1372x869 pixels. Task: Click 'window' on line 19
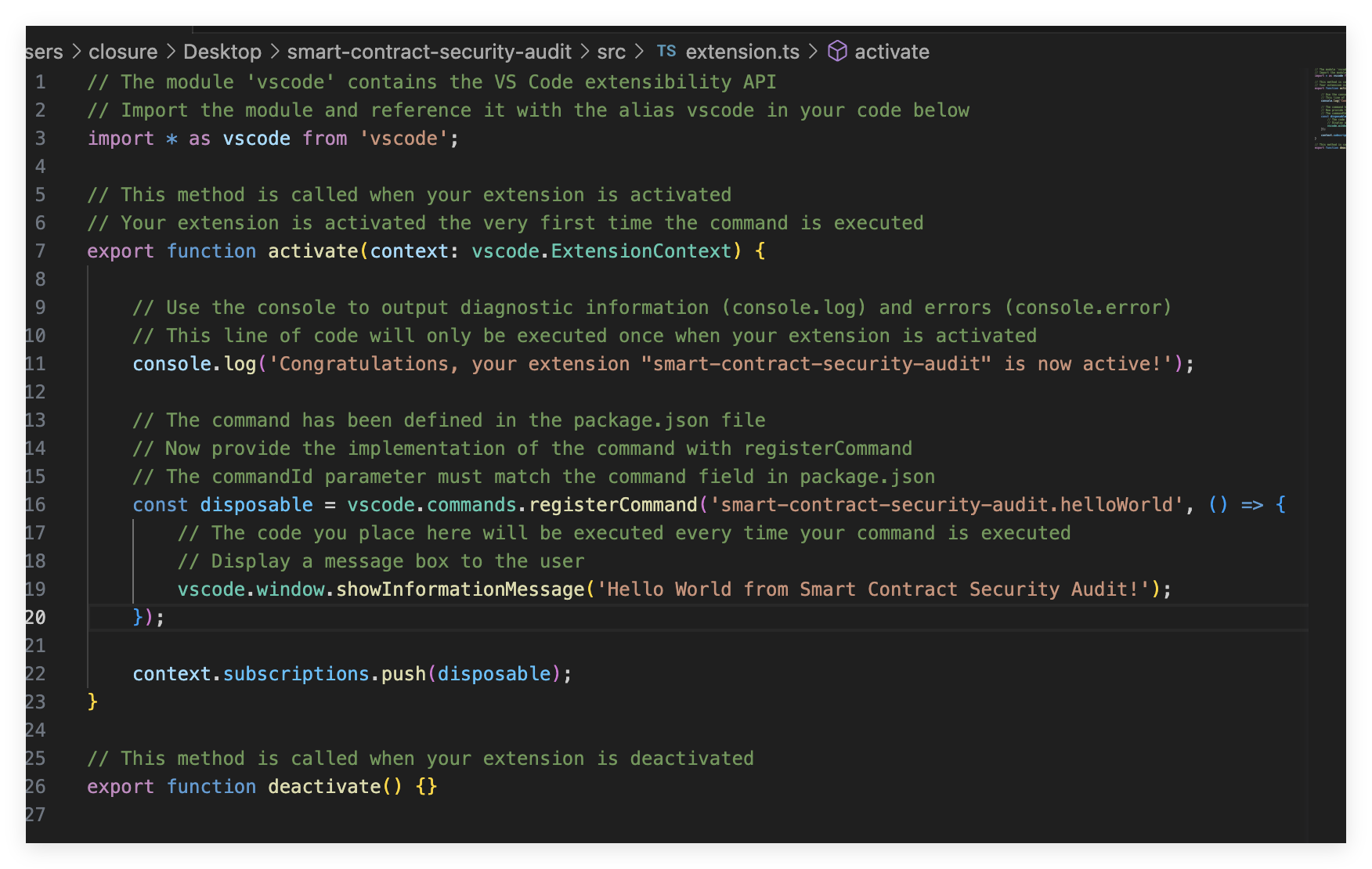tap(291, 590)
